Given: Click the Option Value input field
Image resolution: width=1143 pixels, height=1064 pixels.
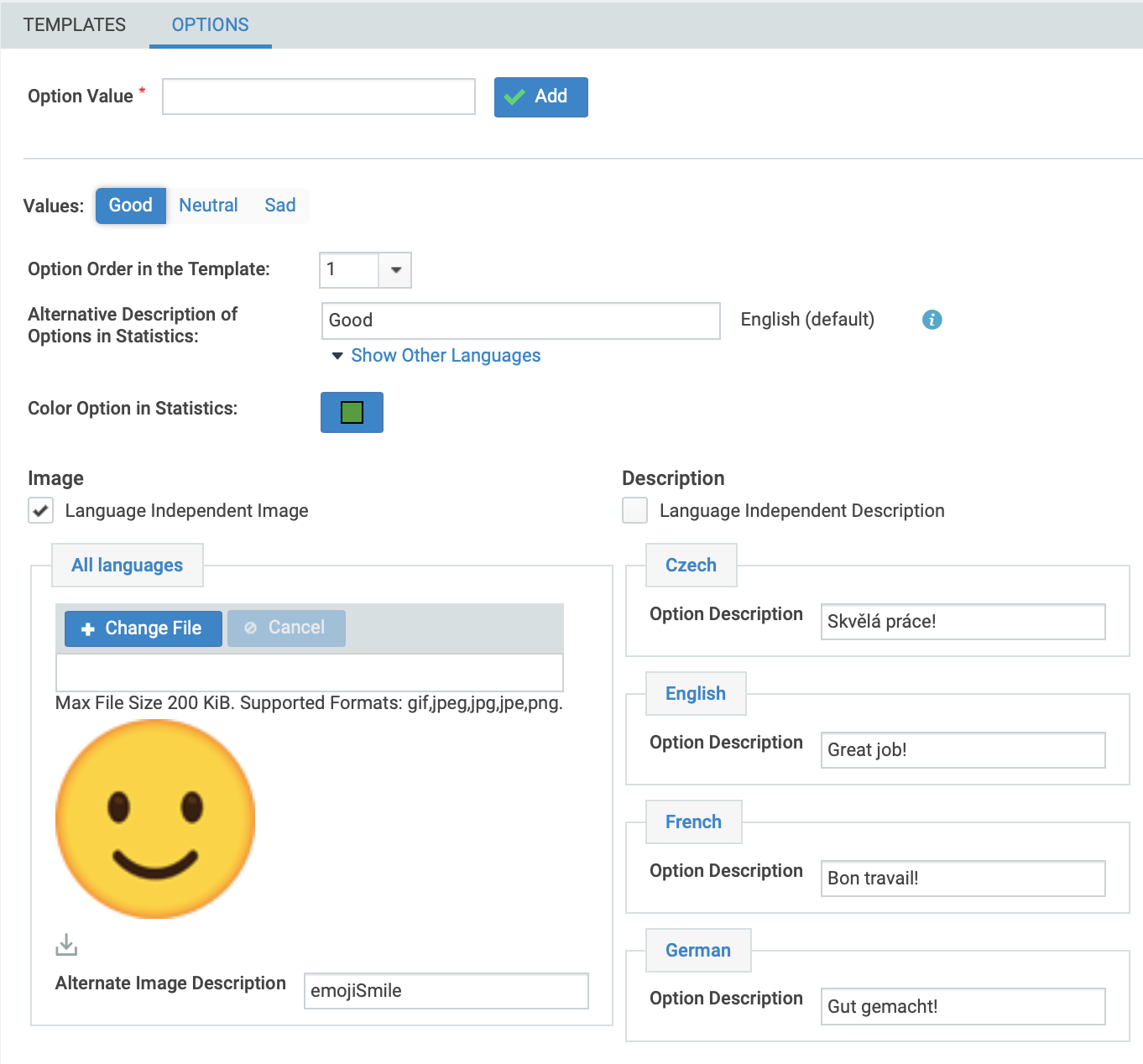Looking at the screenshot, I should click(319, 96).
